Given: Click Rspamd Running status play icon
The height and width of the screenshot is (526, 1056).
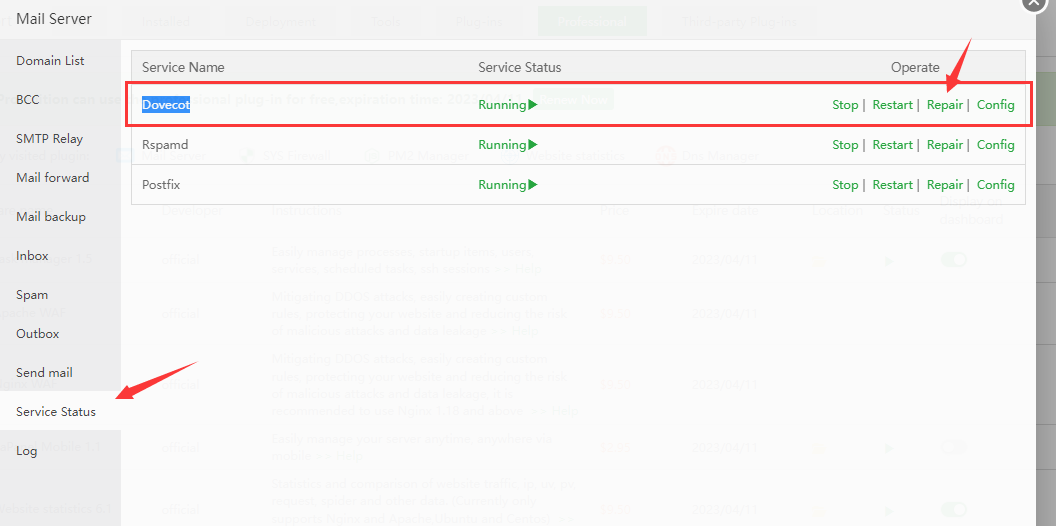Looking at the screenshot, I should tap(533, 145).
